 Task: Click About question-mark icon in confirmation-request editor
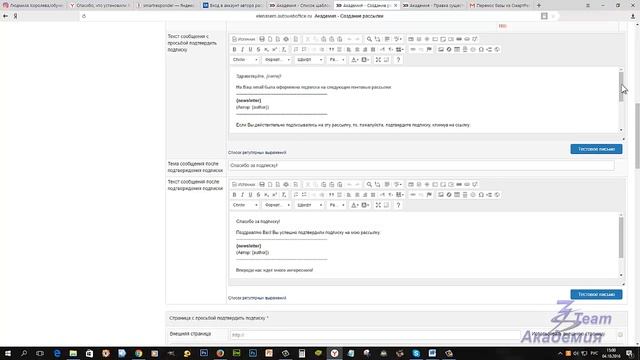pos(398,60)
